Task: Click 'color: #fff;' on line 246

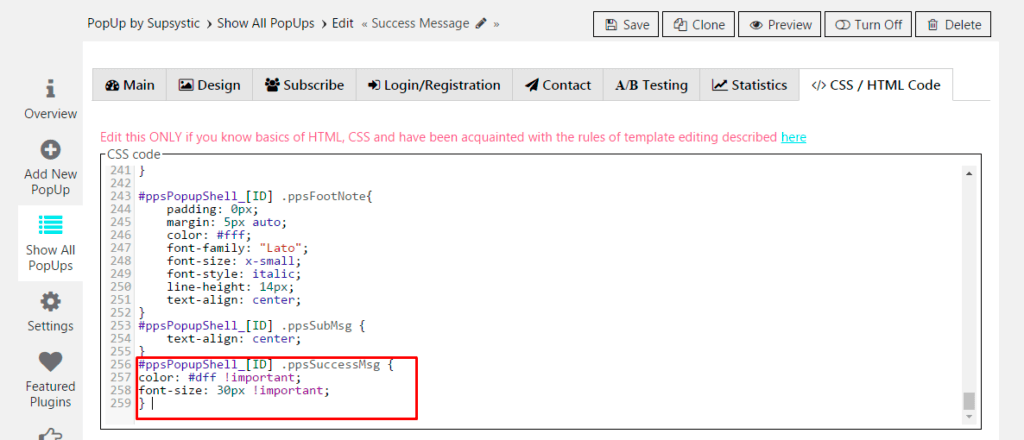Action: 209,235
